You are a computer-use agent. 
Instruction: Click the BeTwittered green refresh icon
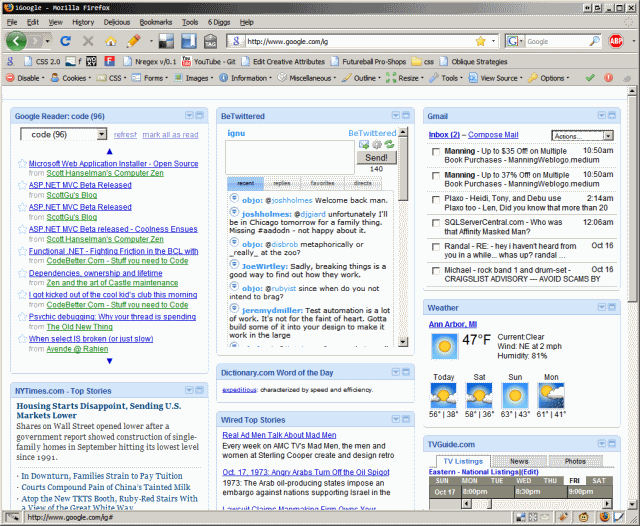click(x=389, y=144)
